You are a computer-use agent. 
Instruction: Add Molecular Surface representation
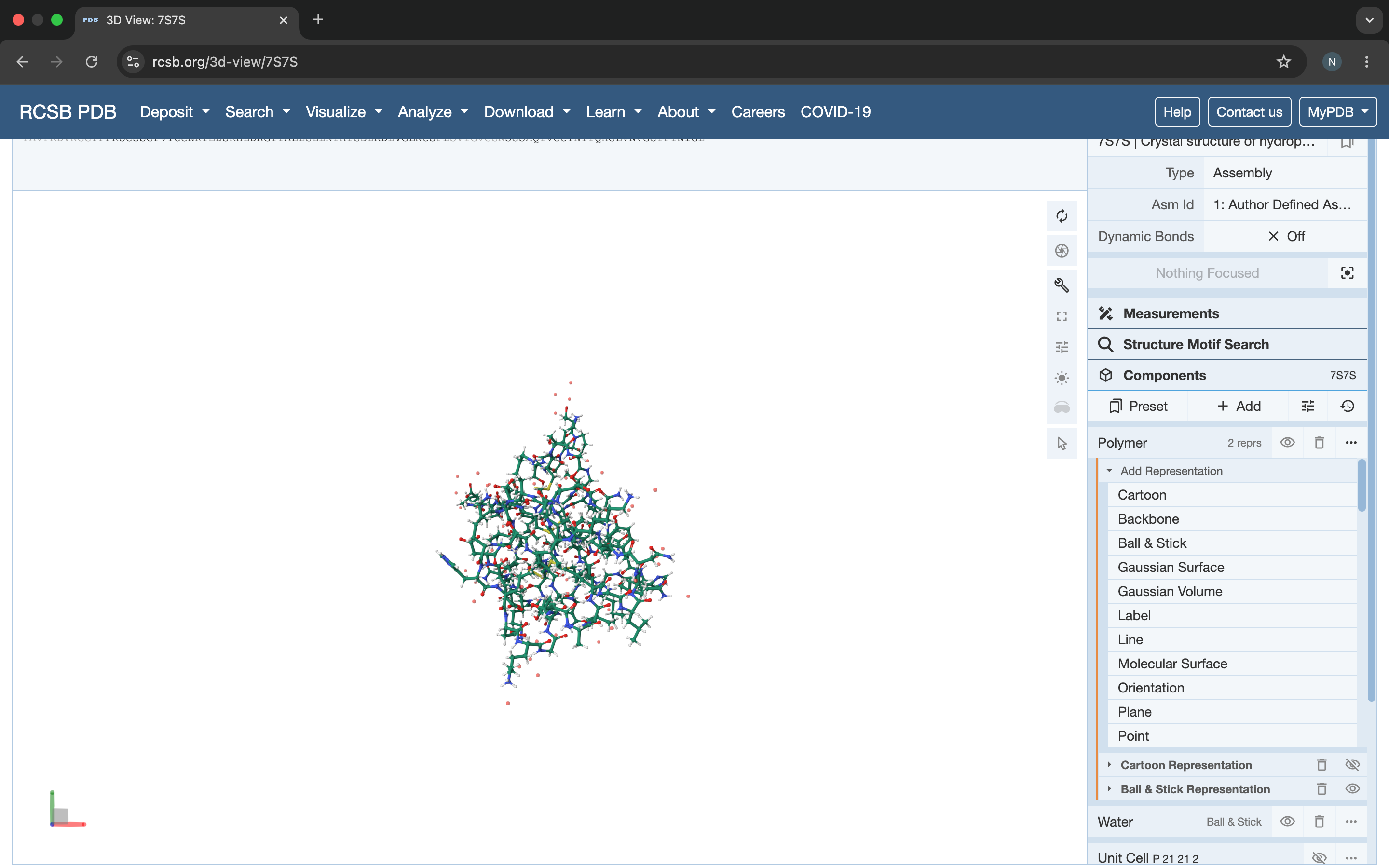1231,664
